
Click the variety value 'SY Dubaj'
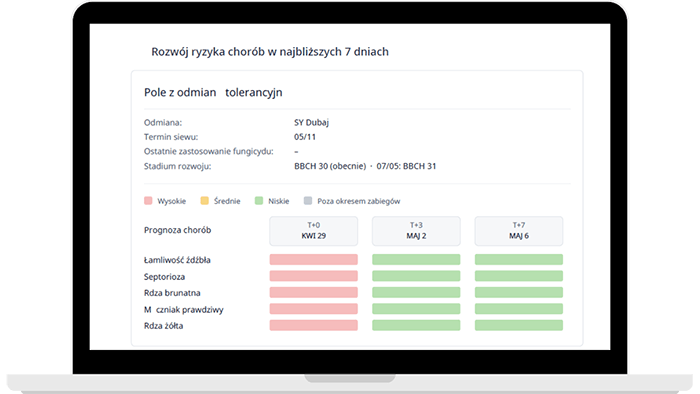click(312, 122)
